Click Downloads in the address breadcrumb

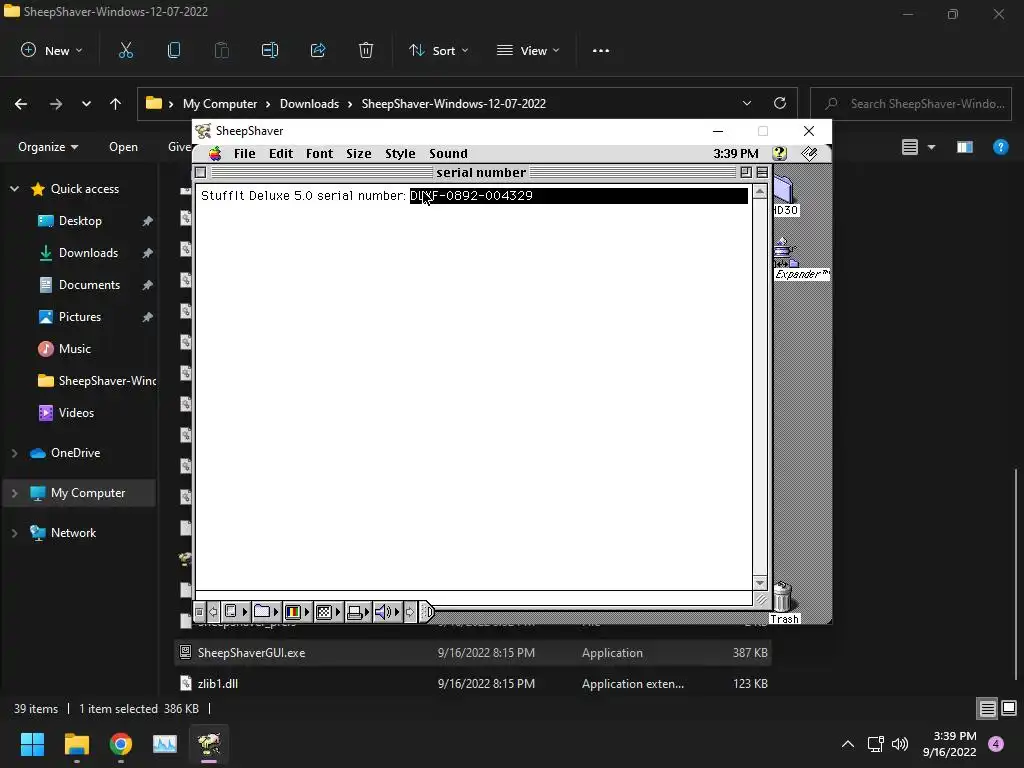pyautogui.click(x=310, y=104)
